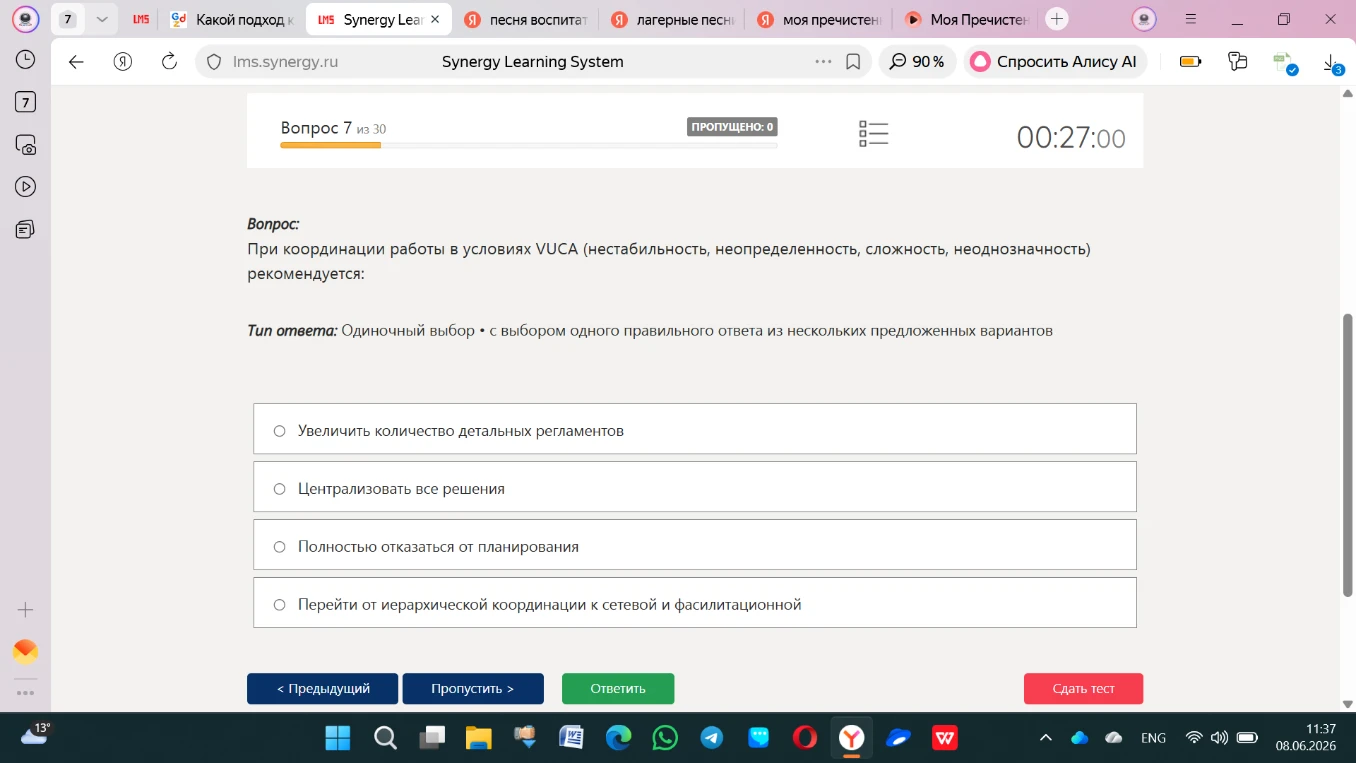Screen dimensions: 1356x763
Task: Click the Yandex home button icon
Action: [123, 62]
